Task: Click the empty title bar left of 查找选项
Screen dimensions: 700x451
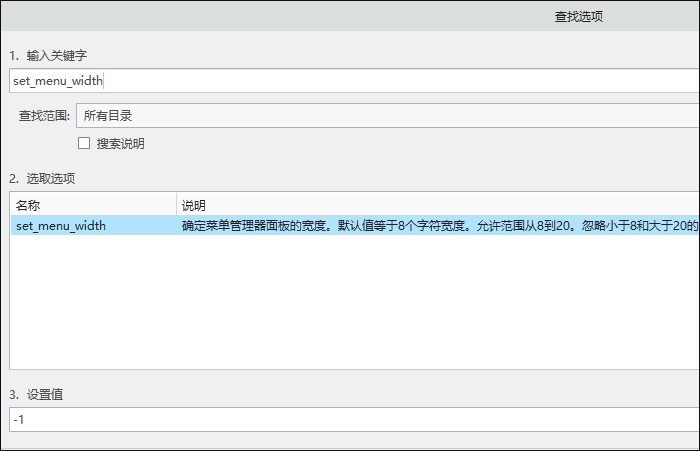Action: pyautogui.click(x=277, y=17)
